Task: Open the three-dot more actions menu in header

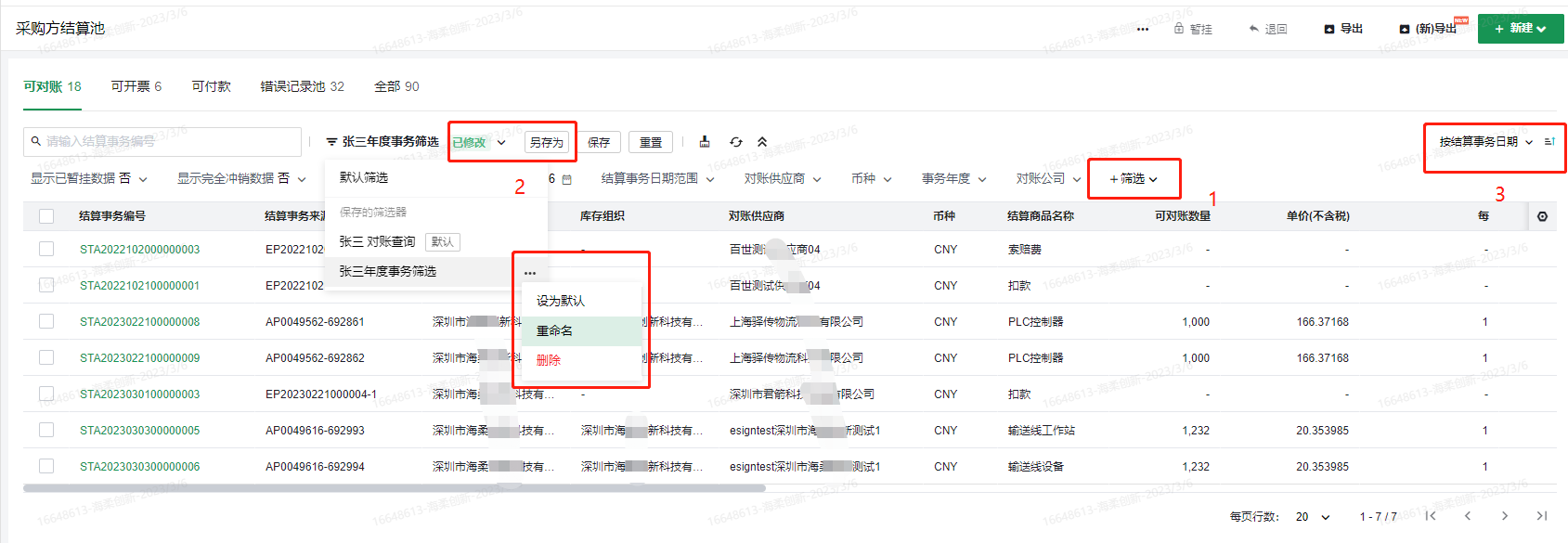Action: pos(1143,29)
